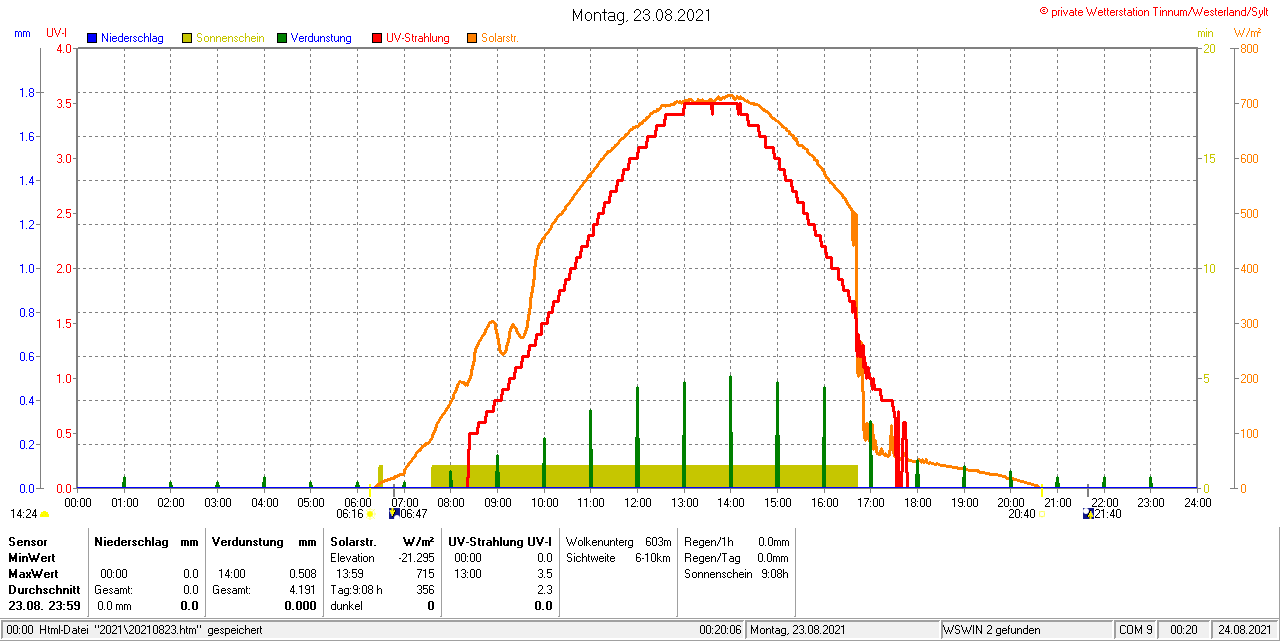Click the COM 9 status bar entry
Screen dimensions: 1280x641
click(1136, 630)
